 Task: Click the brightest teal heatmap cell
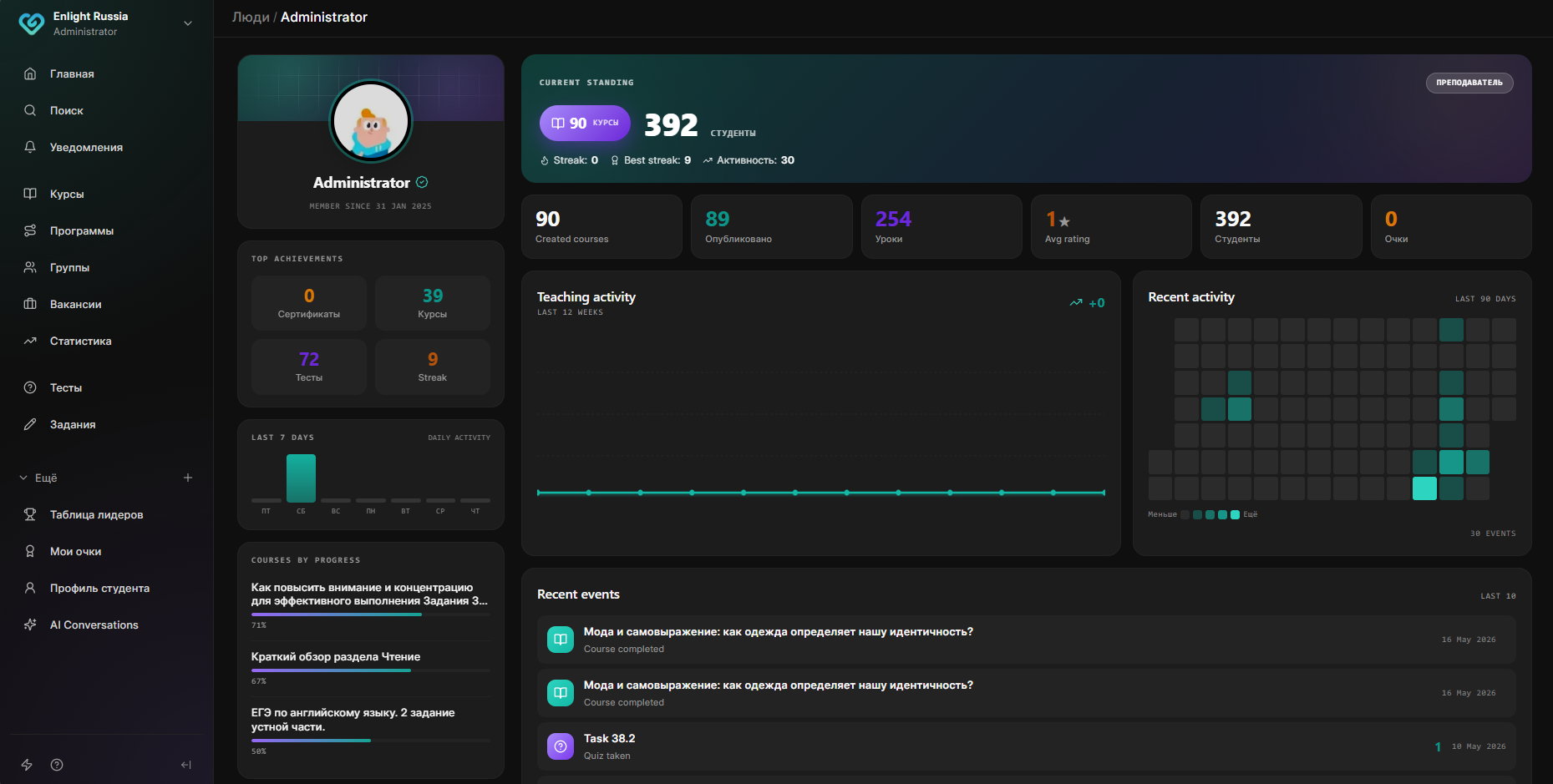click(x=1424, y=488)
